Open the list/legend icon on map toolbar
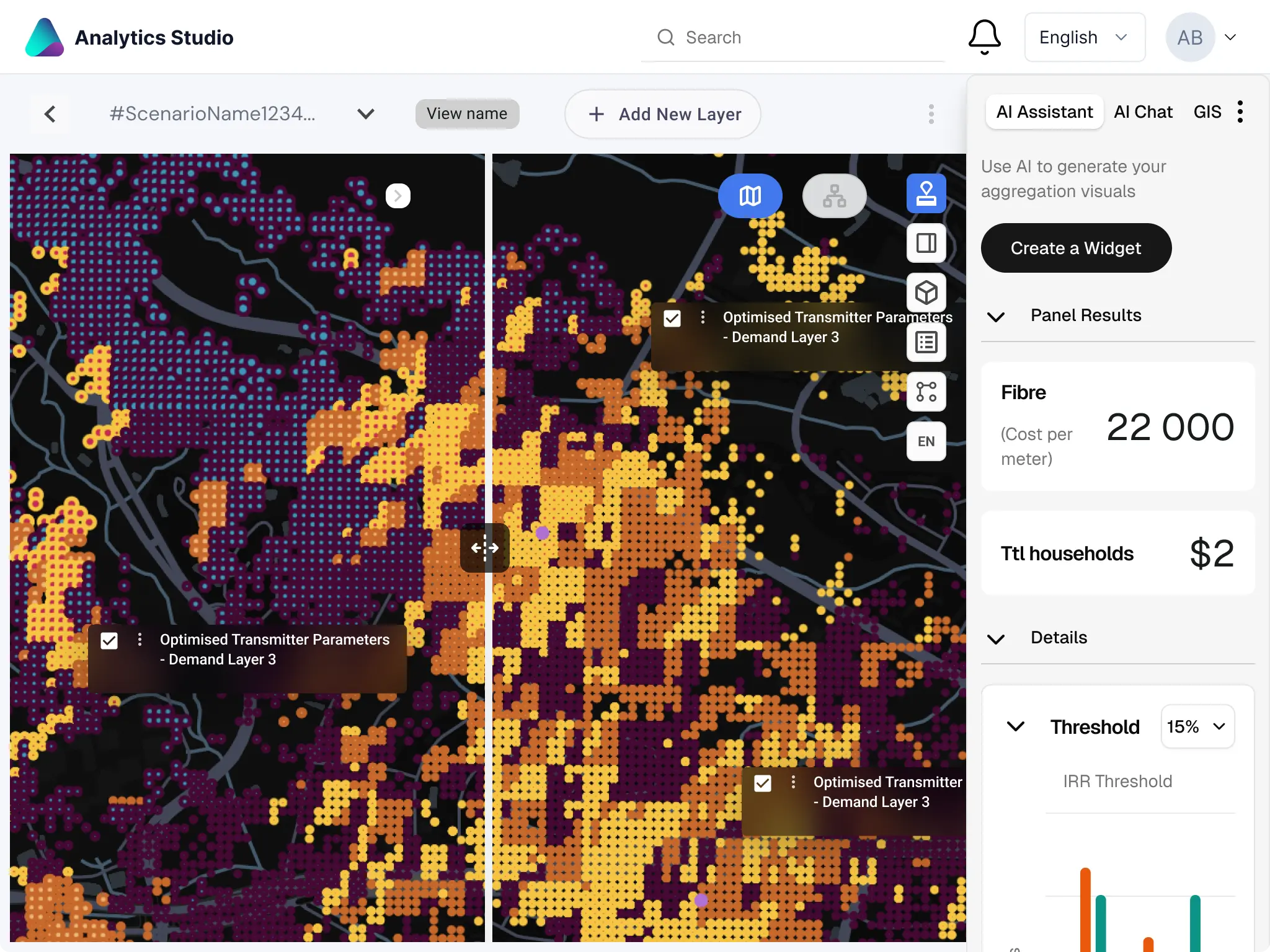Image resolution: width=1270 pixels, height=952 pixels. [x=926, y=342]
